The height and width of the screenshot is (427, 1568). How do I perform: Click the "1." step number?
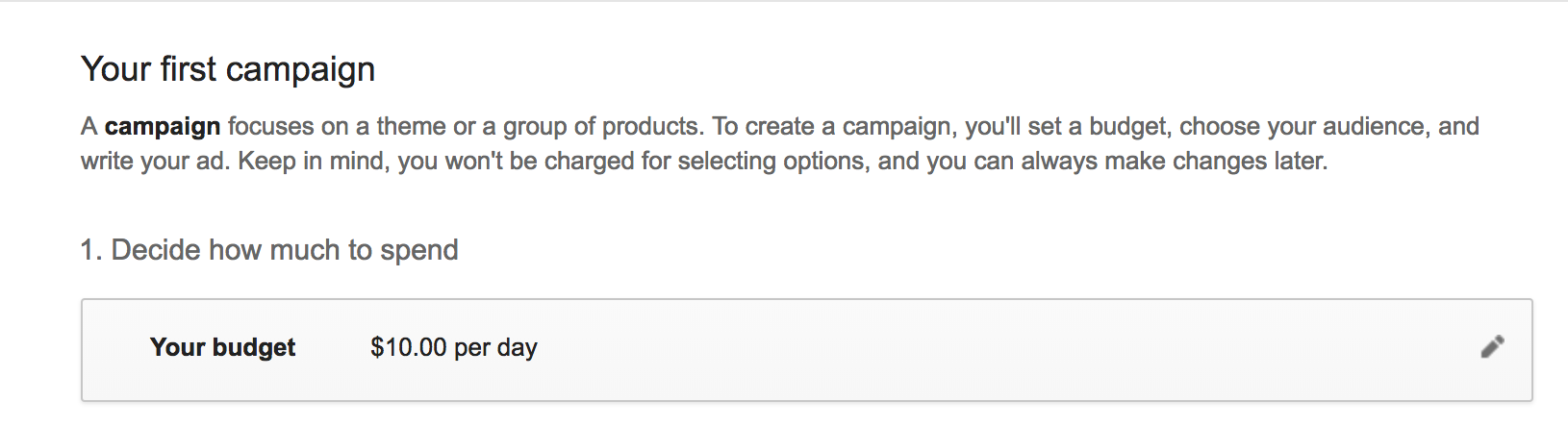click(91, 250)
